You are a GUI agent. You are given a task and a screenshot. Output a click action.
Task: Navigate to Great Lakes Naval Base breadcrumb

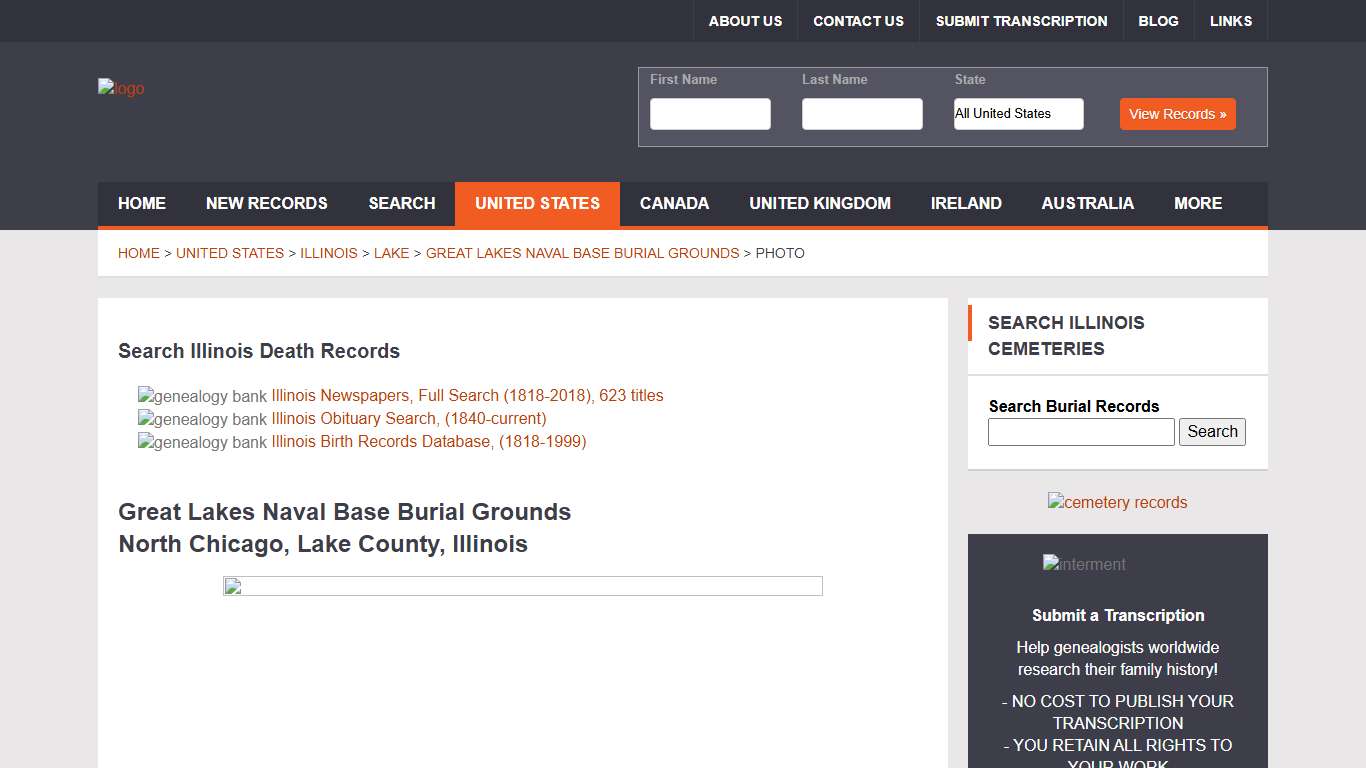pos(582,253)
